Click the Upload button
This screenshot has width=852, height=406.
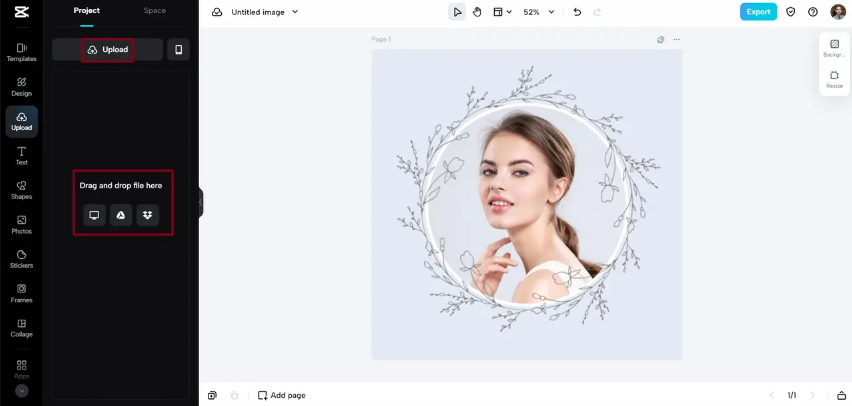108,49
